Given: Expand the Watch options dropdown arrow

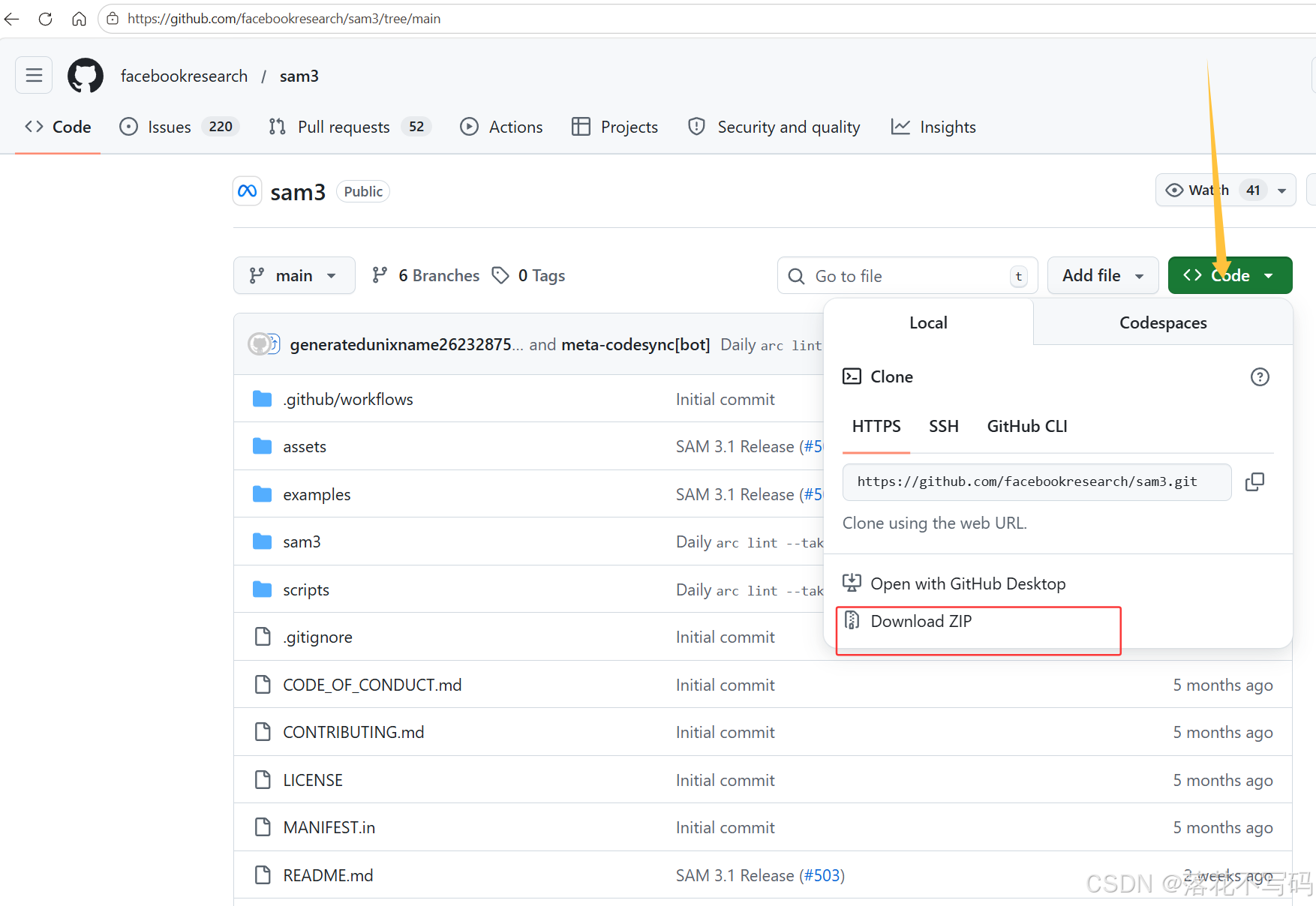Looking at the screenshot, I should [1282, 190].
